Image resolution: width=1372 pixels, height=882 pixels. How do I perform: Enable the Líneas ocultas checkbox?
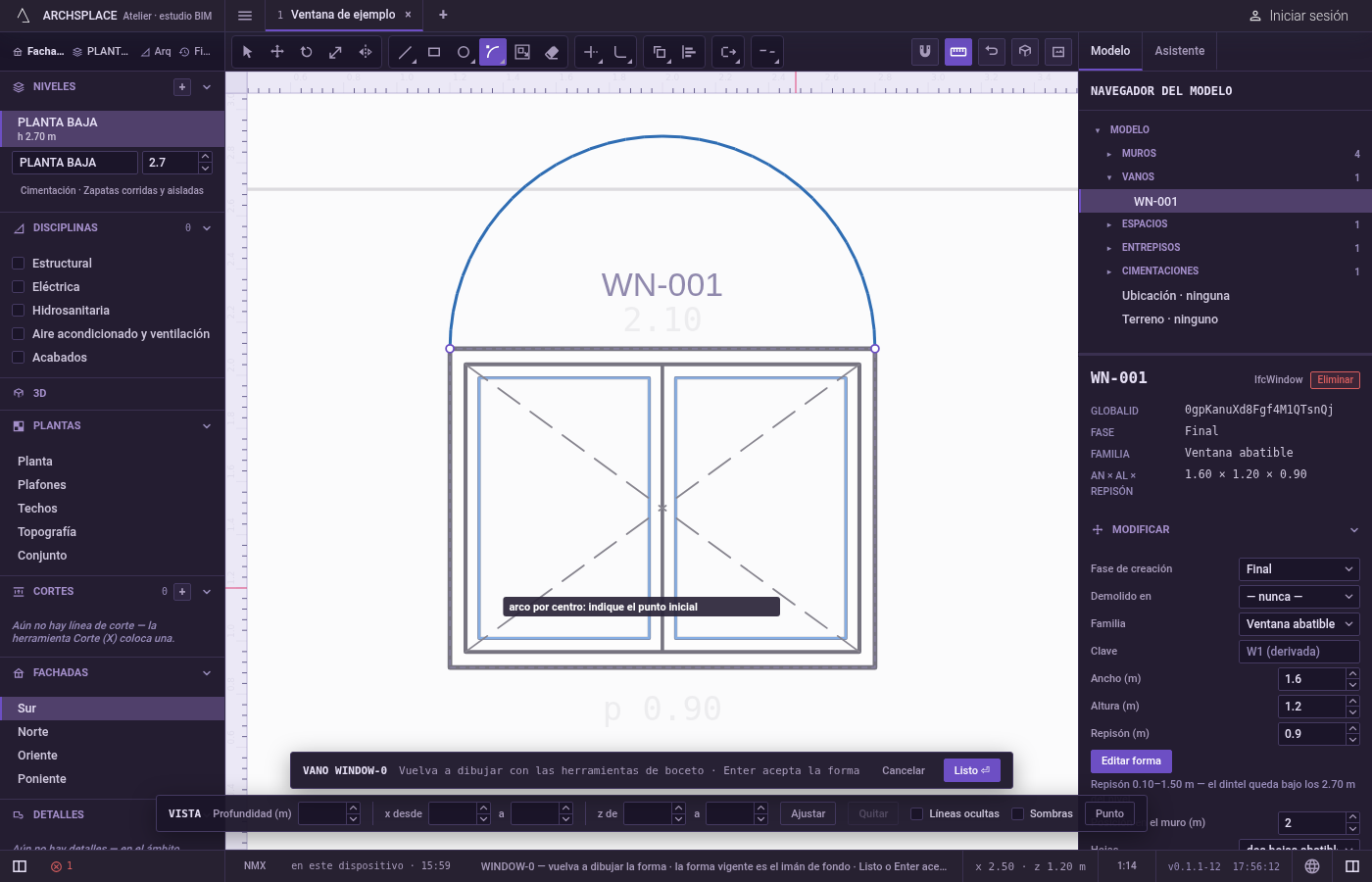click(x=917, y=813)
